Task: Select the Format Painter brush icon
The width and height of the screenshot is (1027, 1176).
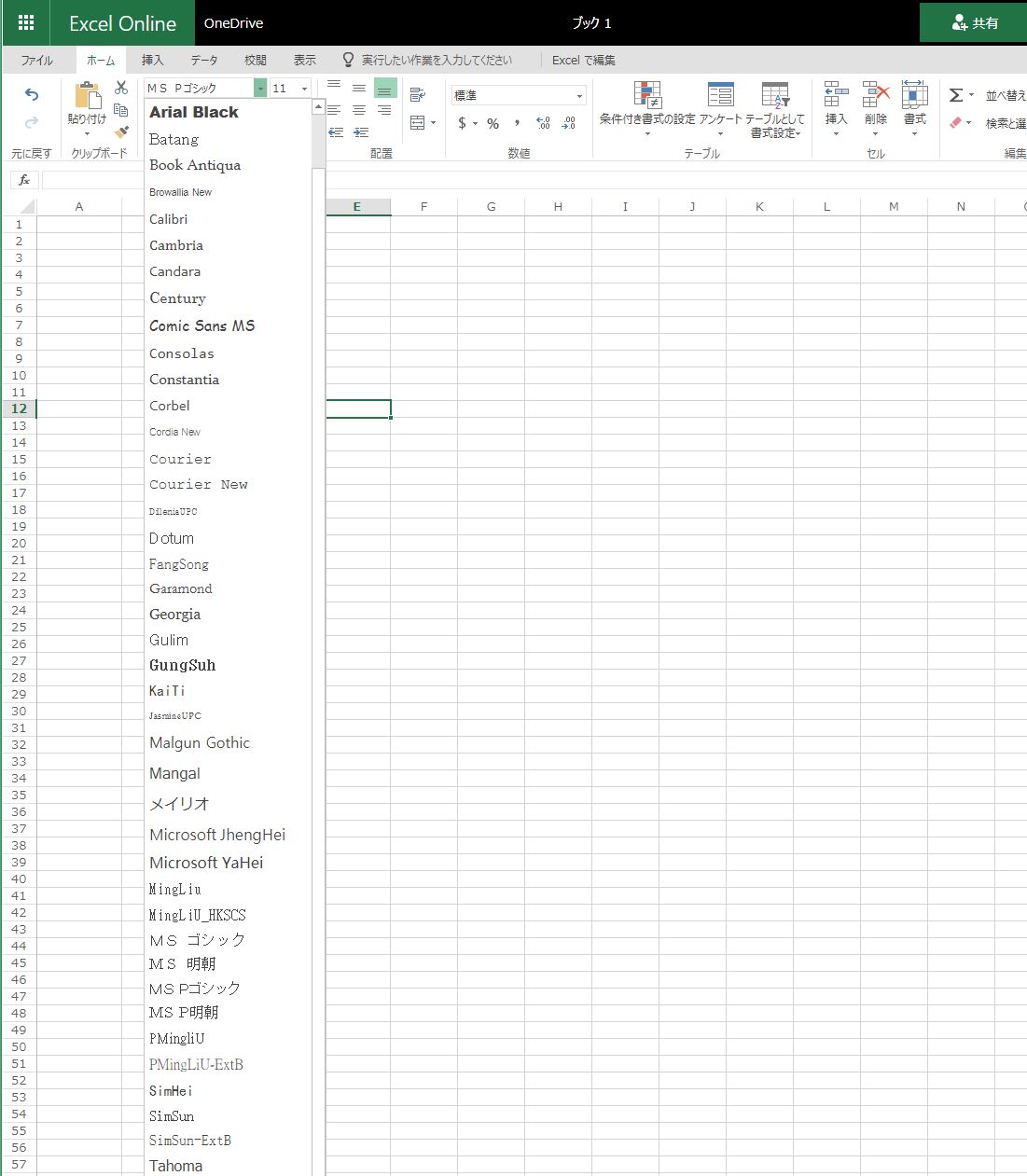Action: point(121,132)
